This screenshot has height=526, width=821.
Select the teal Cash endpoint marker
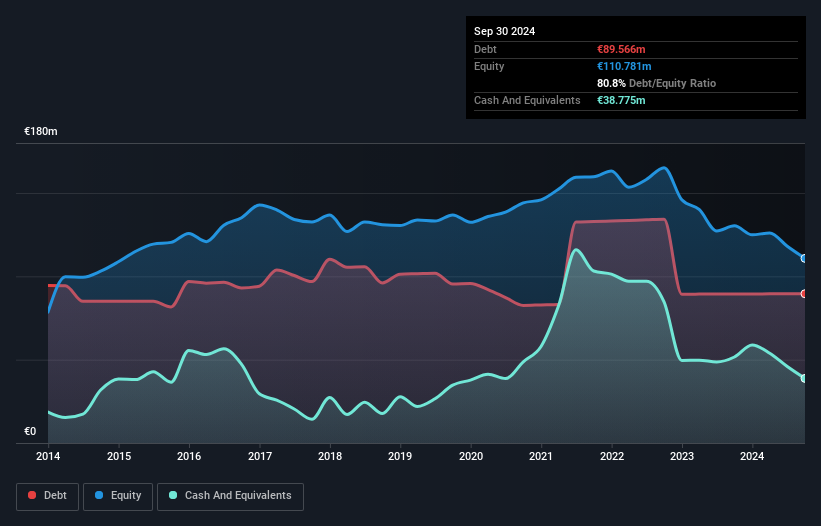coord(804,378)
